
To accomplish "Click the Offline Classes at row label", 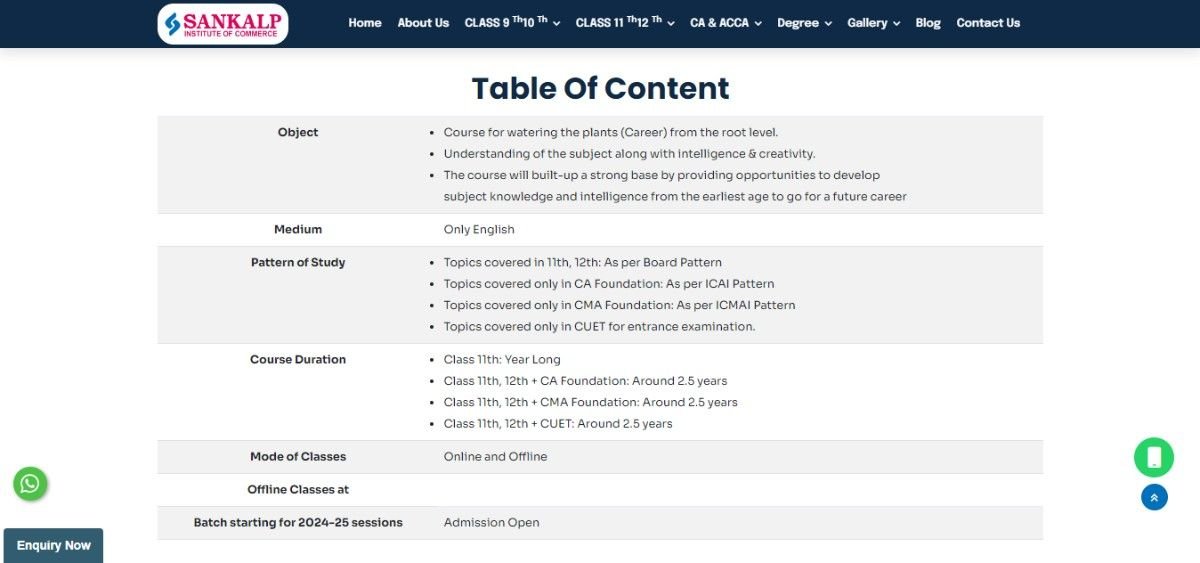I will (298, 489).
